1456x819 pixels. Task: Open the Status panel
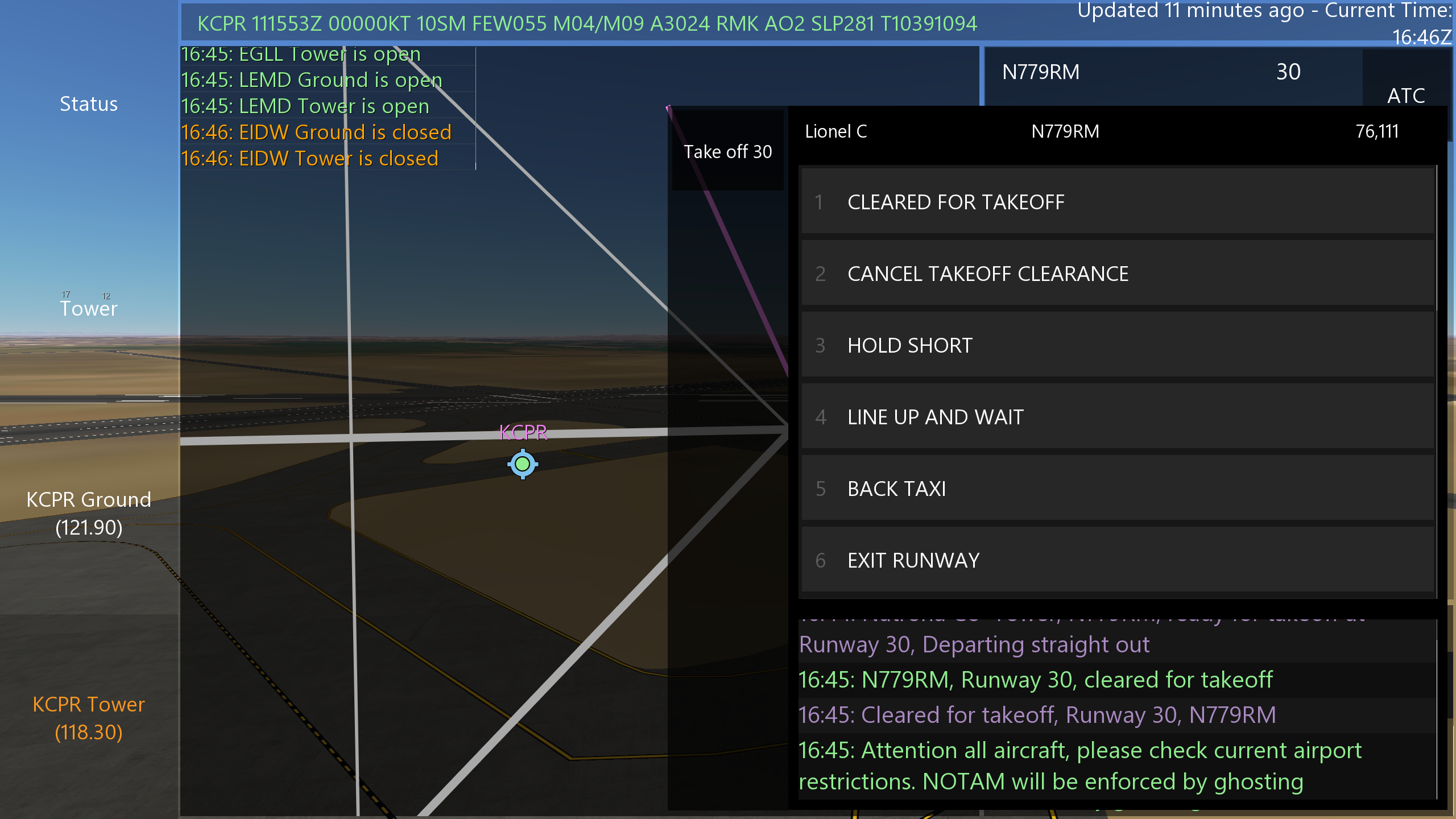[x=89, y=104]
